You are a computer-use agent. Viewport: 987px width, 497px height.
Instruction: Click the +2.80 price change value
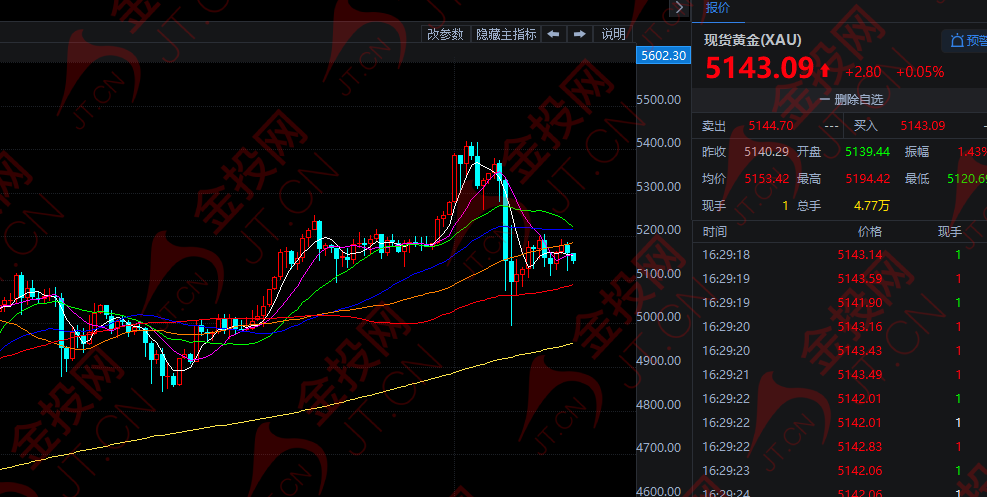pos(863,72)
